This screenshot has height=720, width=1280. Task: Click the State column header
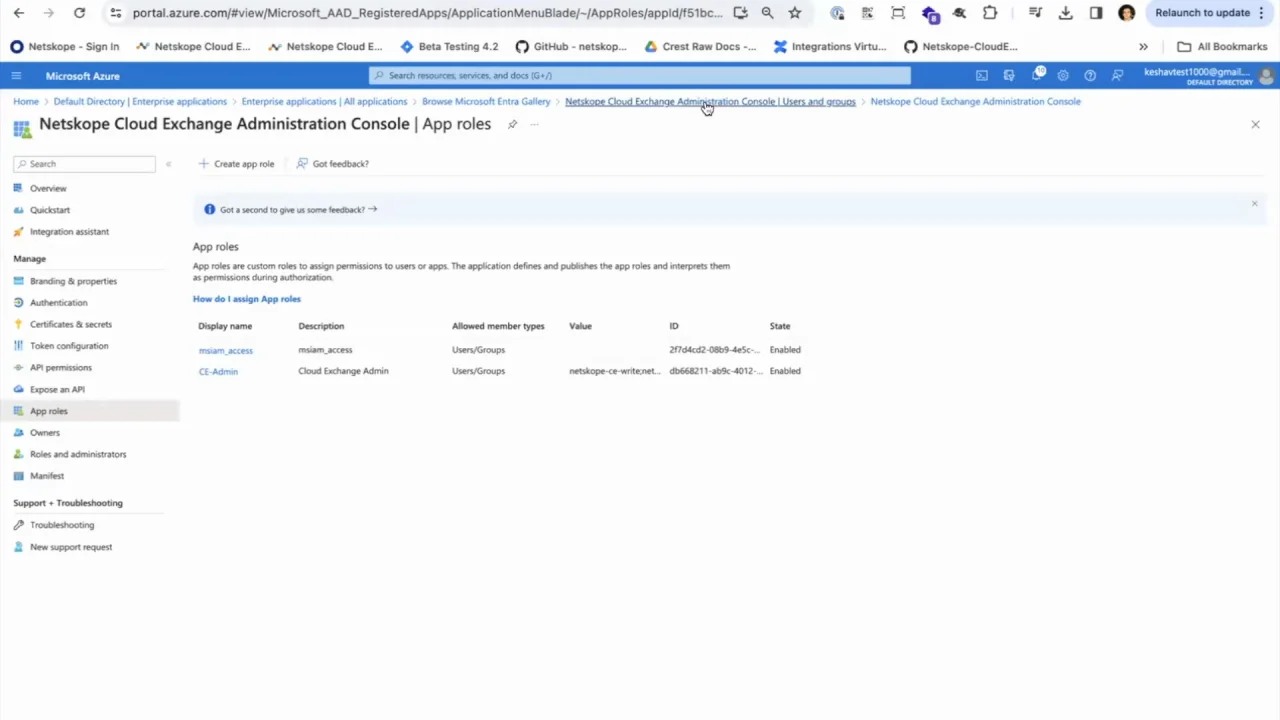(x=780, y=326)
